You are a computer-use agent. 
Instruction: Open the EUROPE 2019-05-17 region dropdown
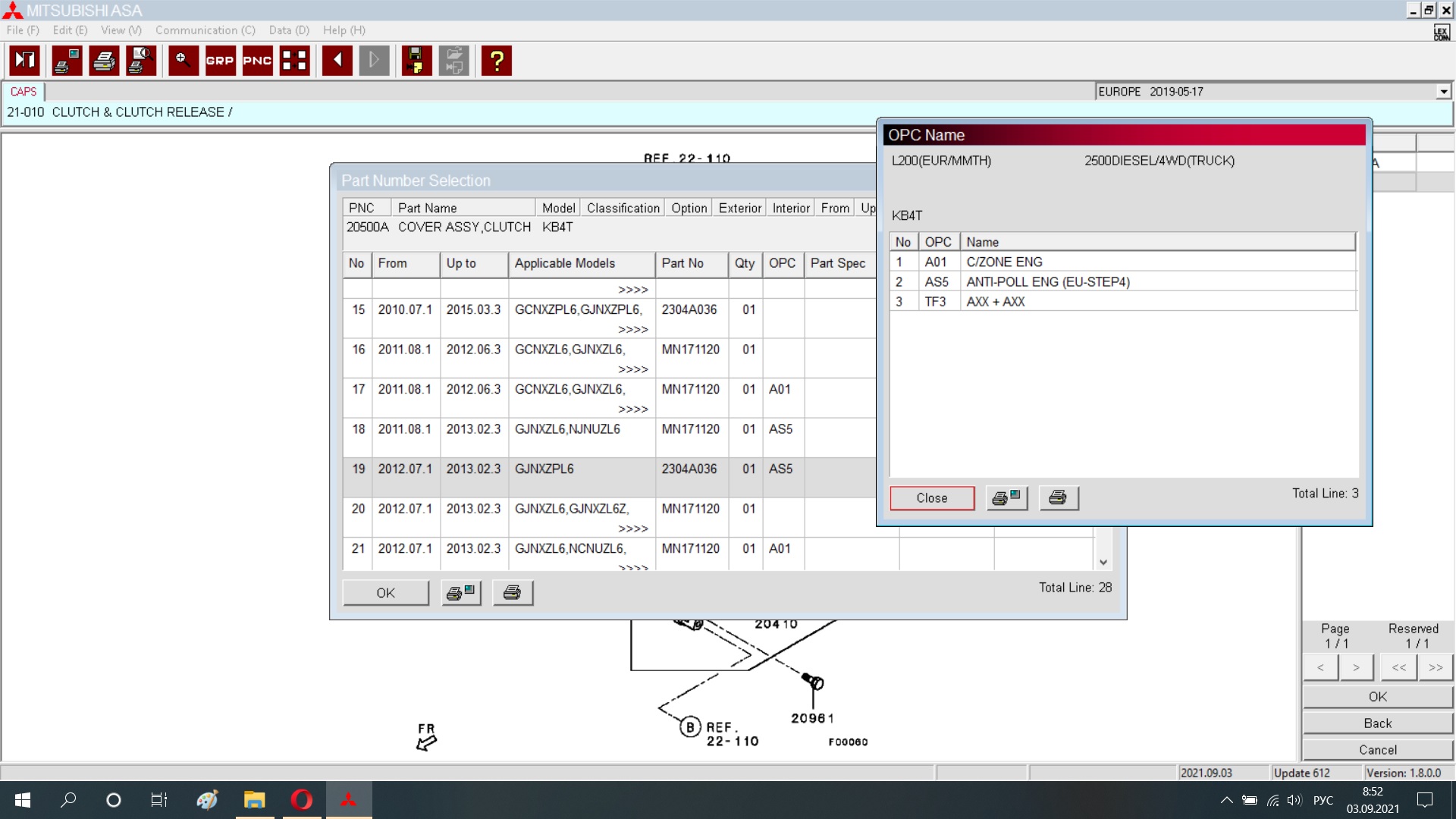click(1443, 92)
